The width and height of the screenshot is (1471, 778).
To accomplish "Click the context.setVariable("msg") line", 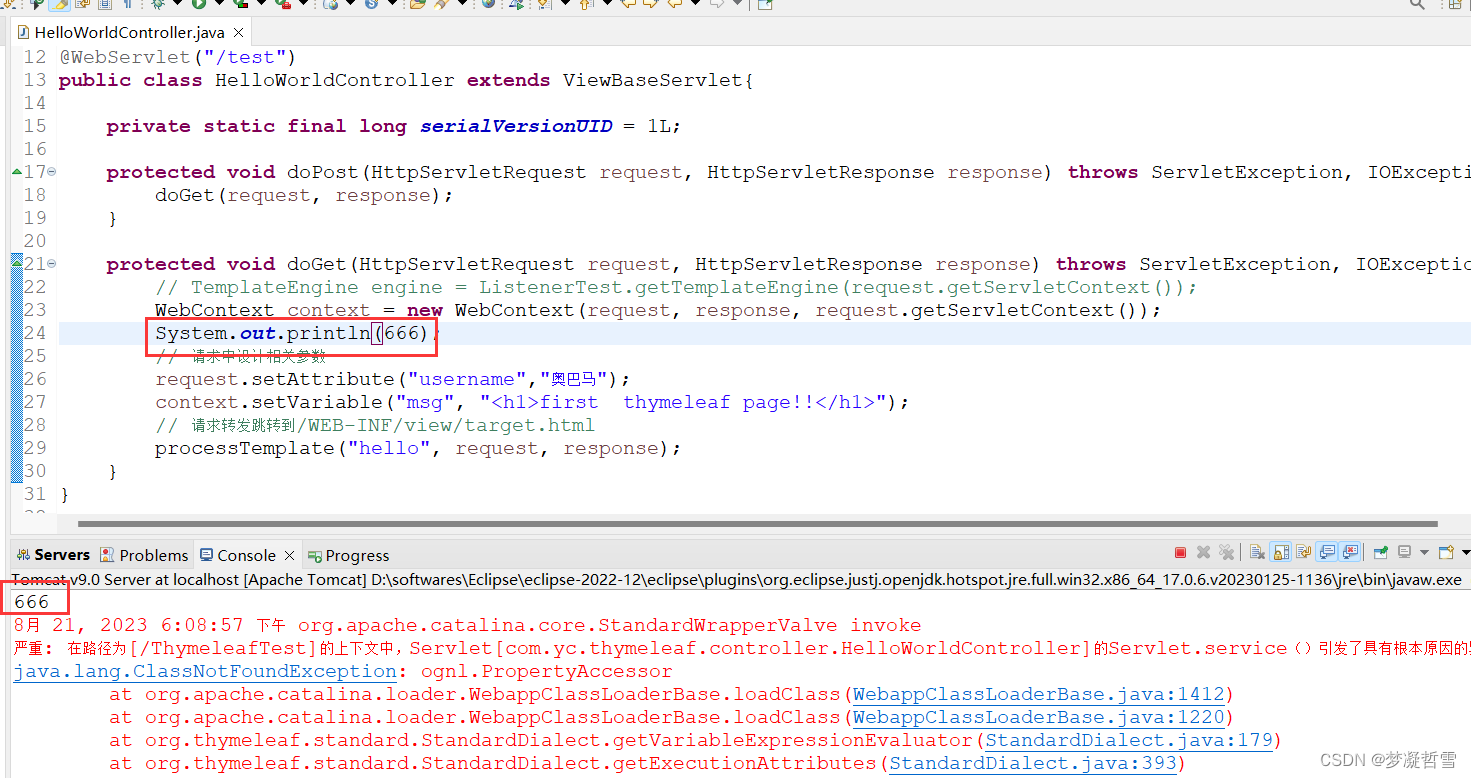I will pyautogui.click(x=532, y=402).
